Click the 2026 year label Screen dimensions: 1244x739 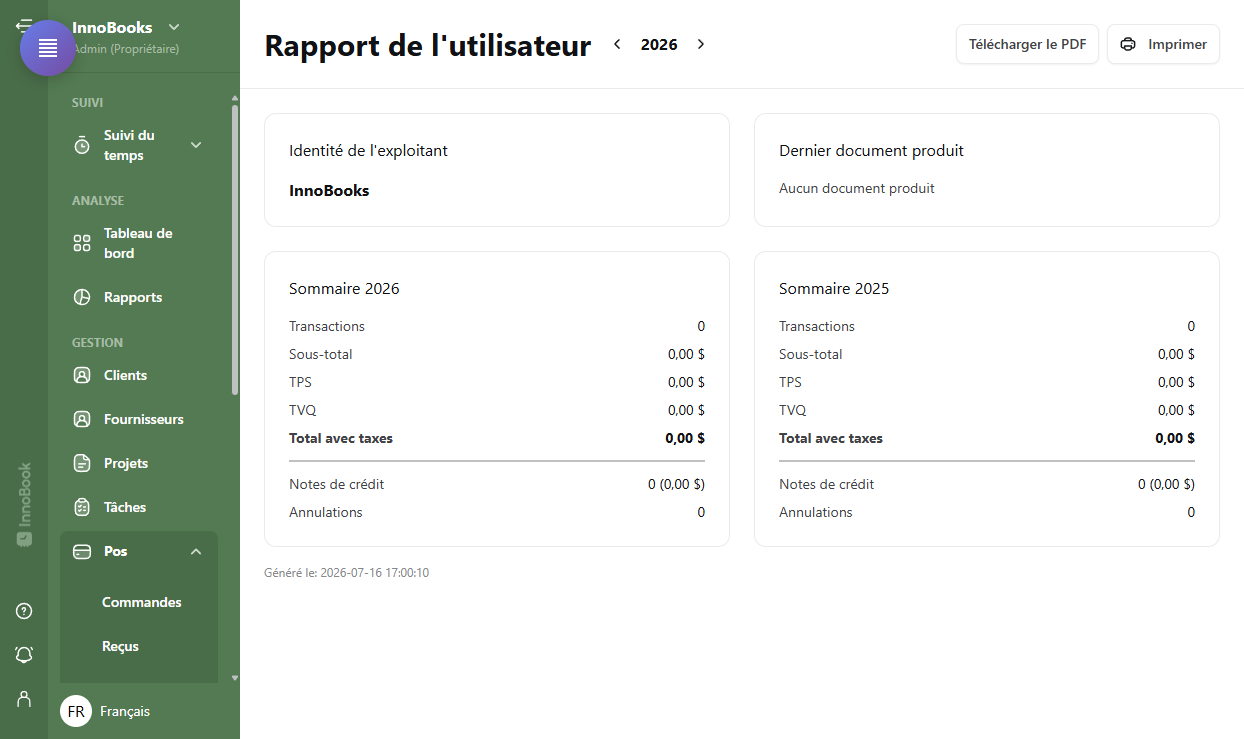[659, 44]
